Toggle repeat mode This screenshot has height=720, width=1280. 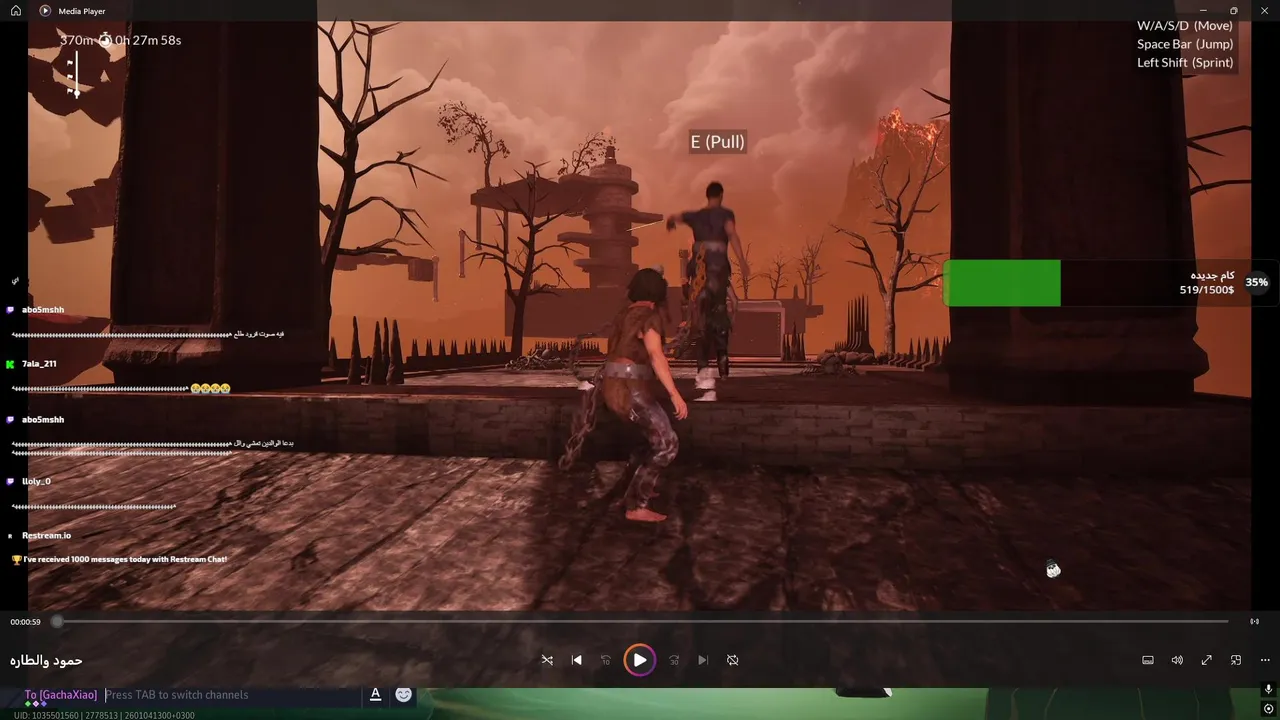point(732,660)
